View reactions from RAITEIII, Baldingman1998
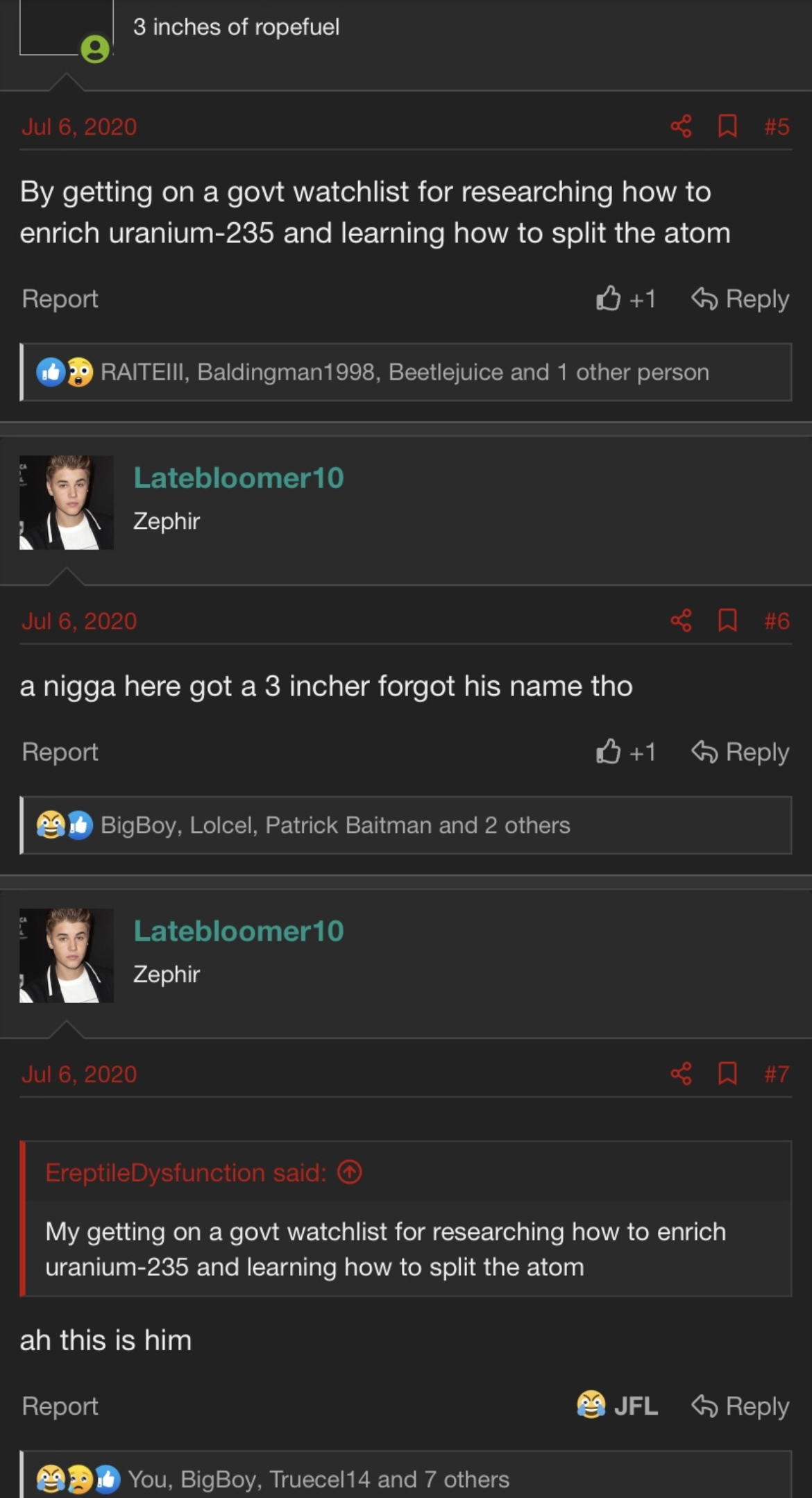This screenshot has height=1498, width=812. point(405,372)
